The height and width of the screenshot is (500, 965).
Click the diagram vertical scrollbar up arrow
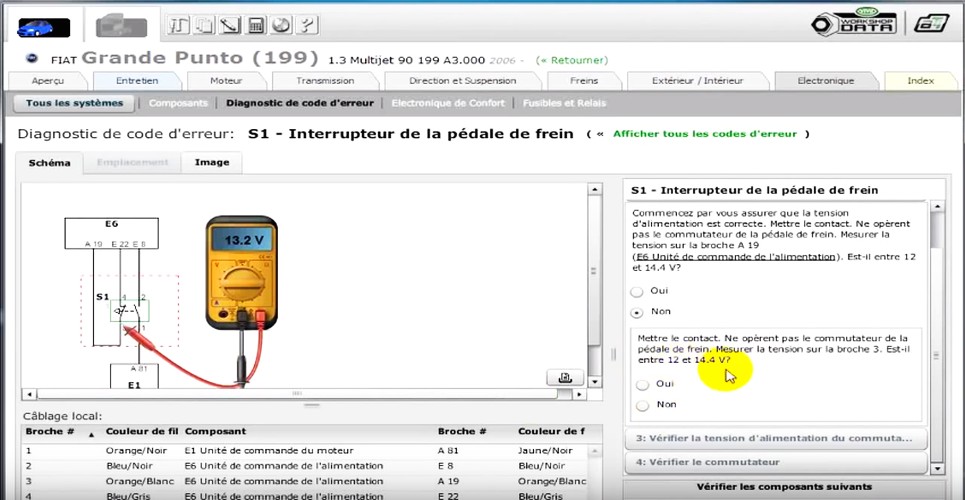pos(594,190)
